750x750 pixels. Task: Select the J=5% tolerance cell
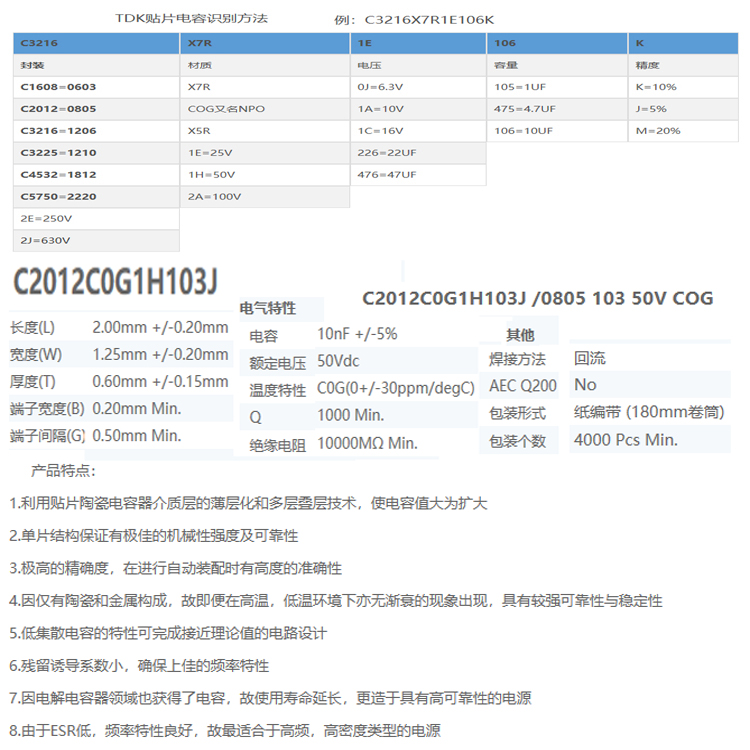tap(652, 108)
